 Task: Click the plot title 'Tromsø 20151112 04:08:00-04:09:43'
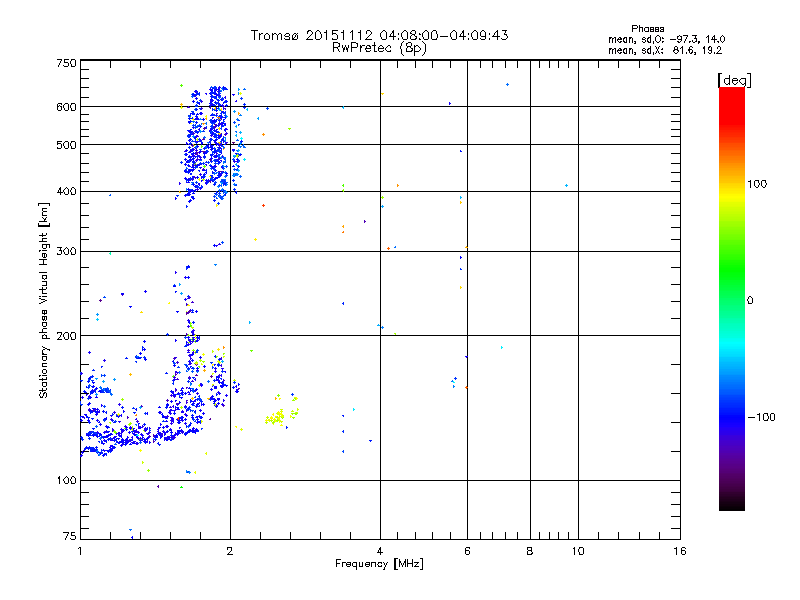click(x=379, y=35)
